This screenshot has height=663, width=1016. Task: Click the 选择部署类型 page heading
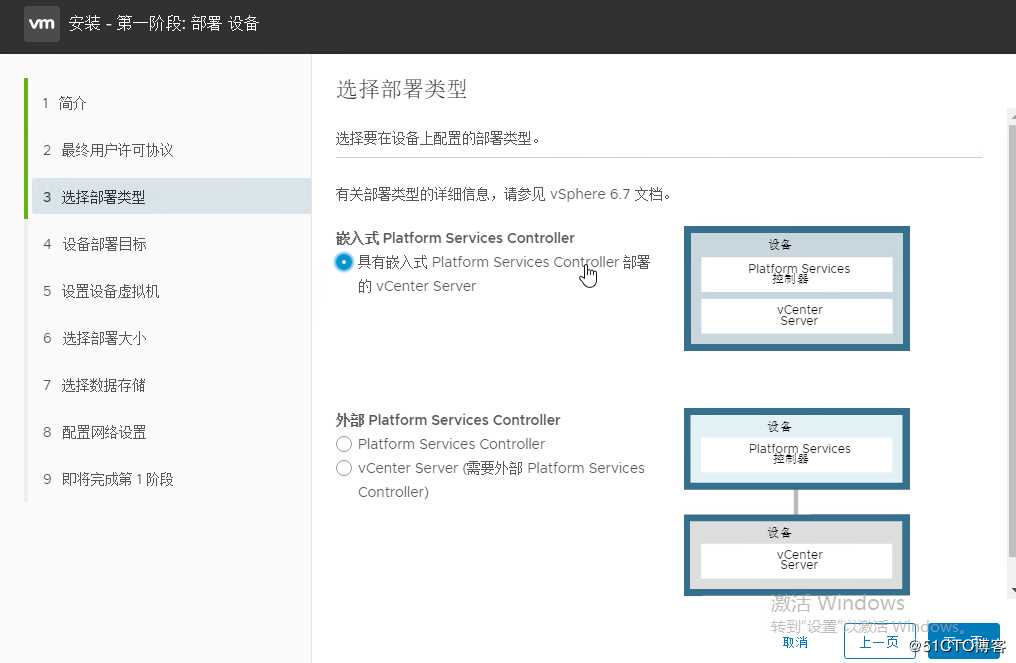(x=401, y=89)
